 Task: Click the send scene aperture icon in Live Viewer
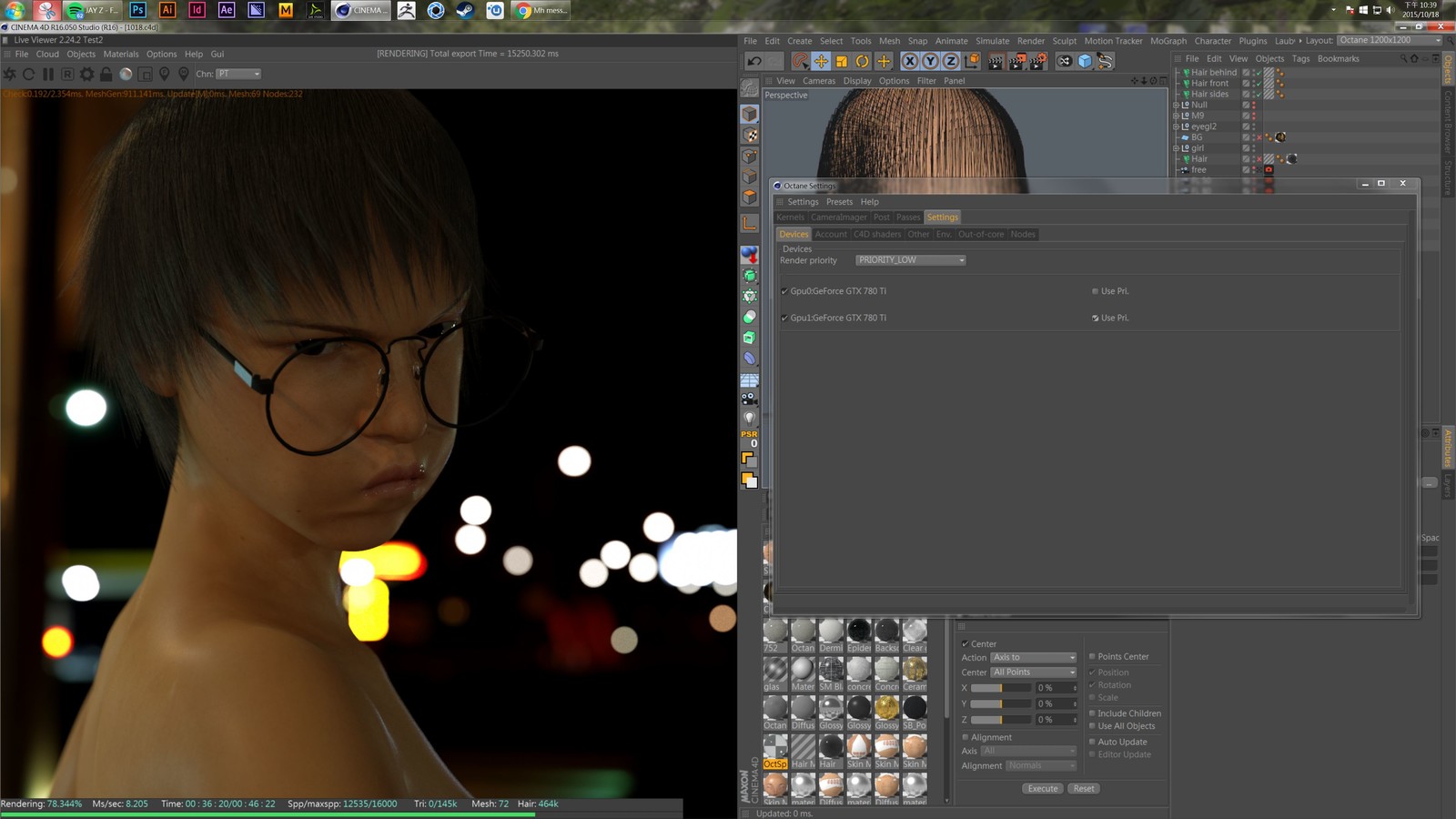coord(10,74)
